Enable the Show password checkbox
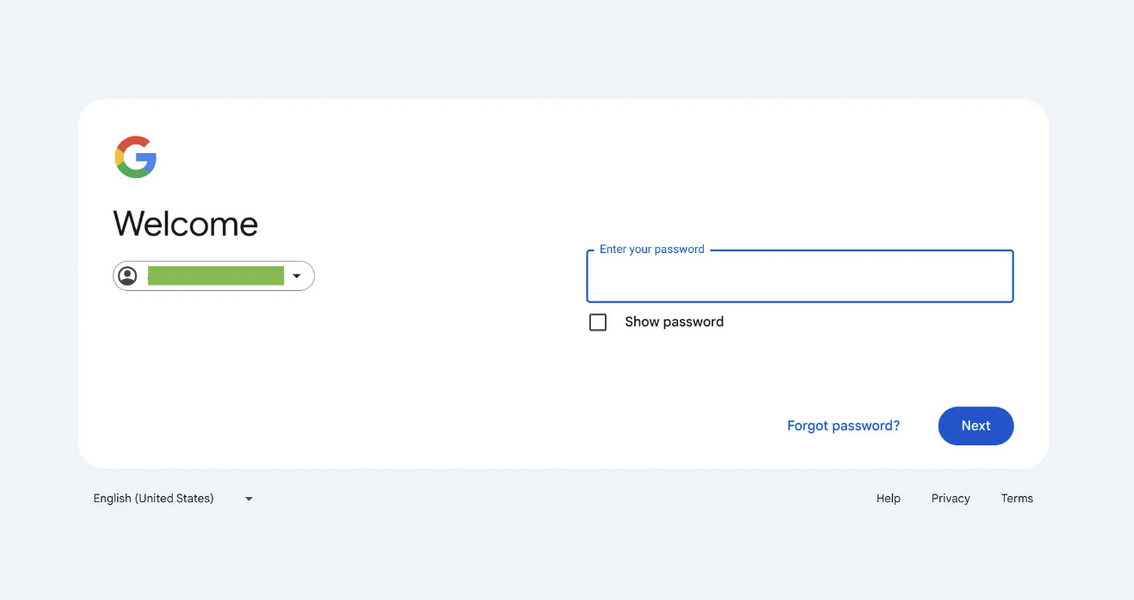The height and width of the screenshot is (600, 1134). point(598,322)
